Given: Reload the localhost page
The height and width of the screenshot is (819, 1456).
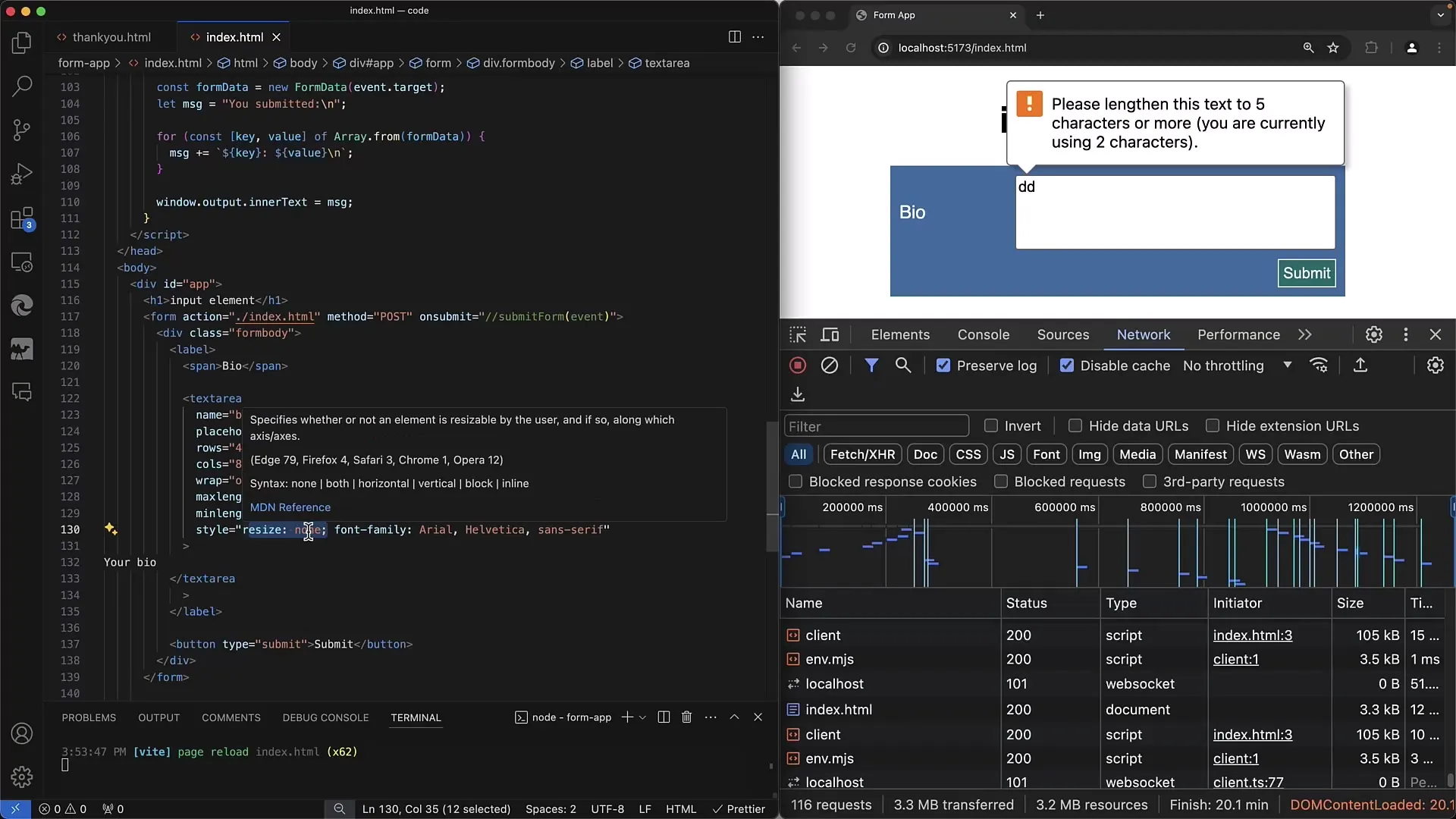Looking at the screenshot, I should click(x=851, y=48).
